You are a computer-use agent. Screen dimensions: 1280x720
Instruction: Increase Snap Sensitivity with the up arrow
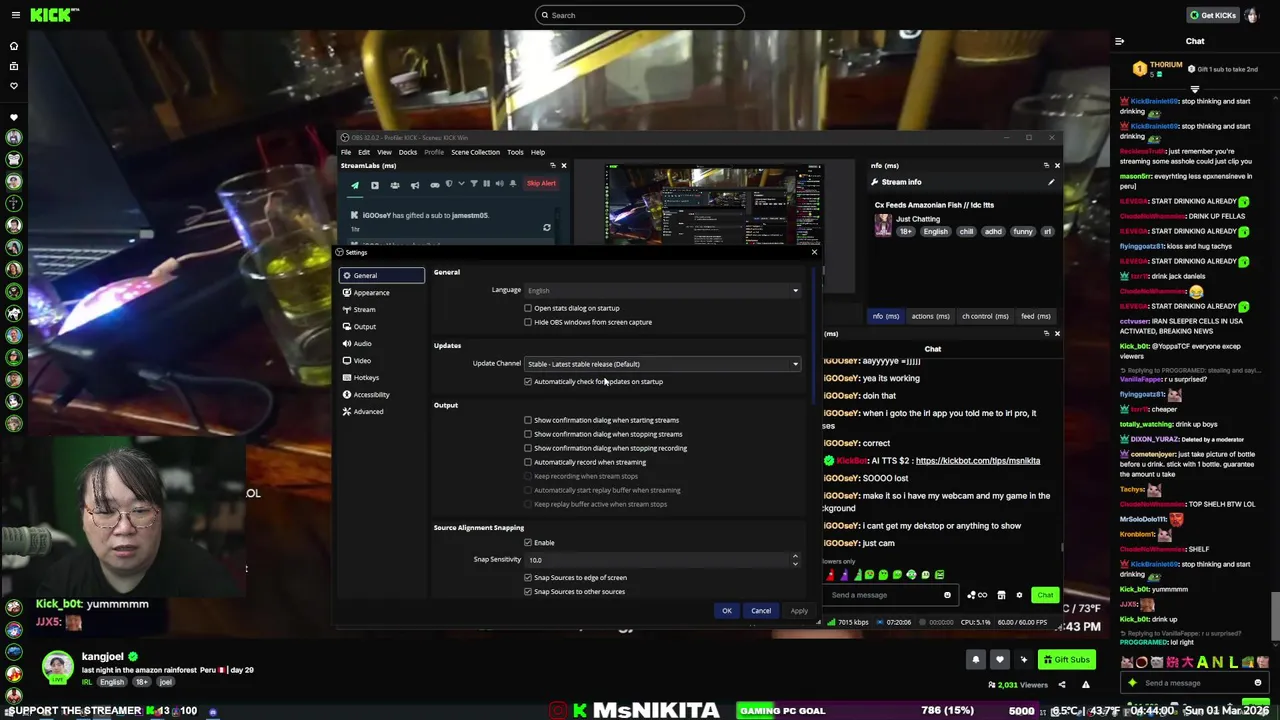795,556
